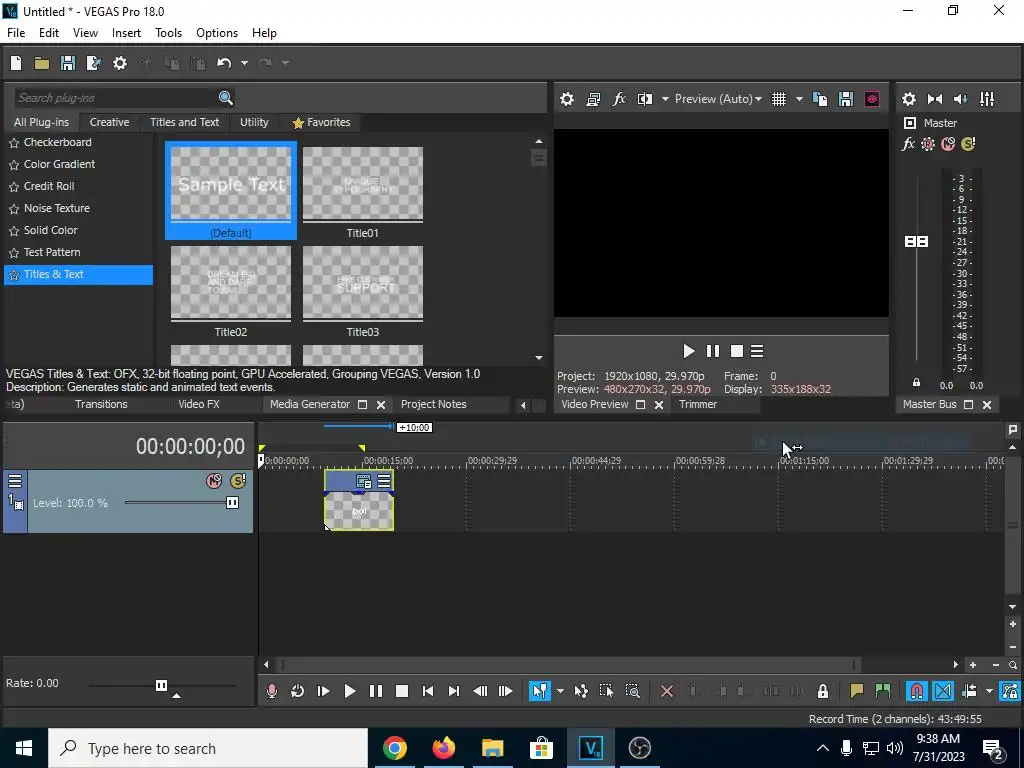Insert region with the green flags icon

(882, 691)
